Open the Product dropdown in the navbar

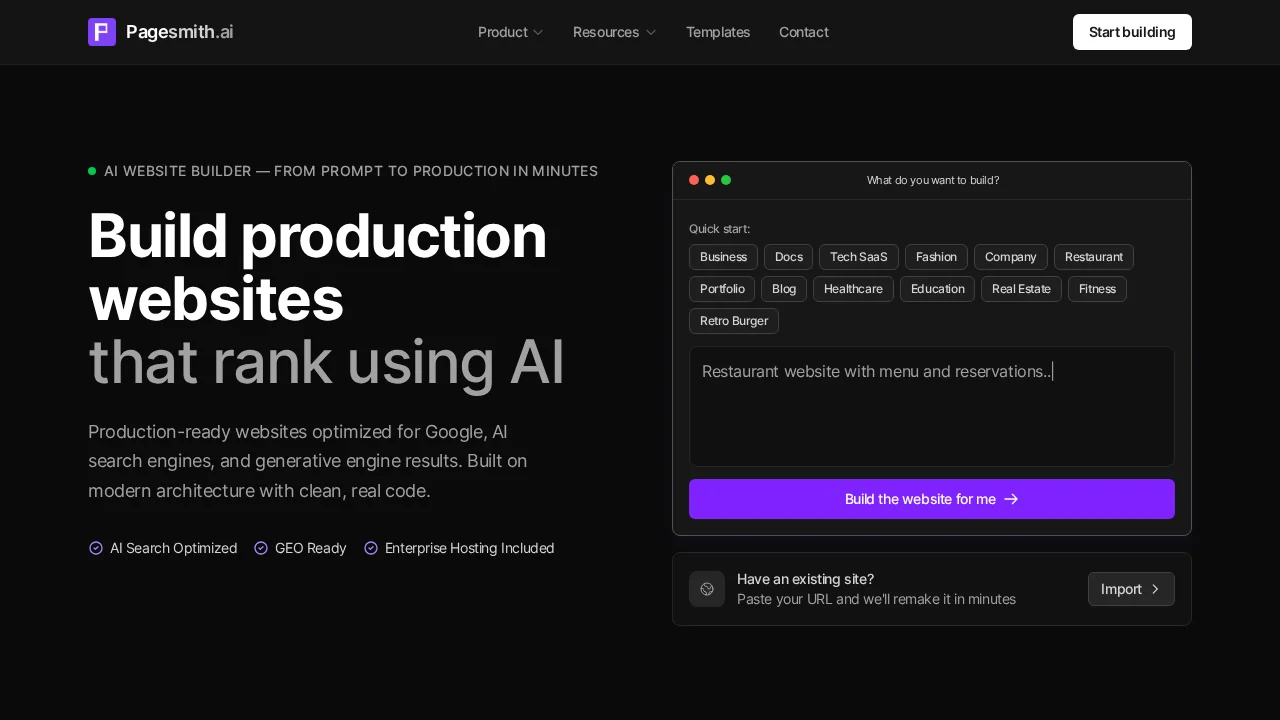pyautogui.click(x=511, y=32)
